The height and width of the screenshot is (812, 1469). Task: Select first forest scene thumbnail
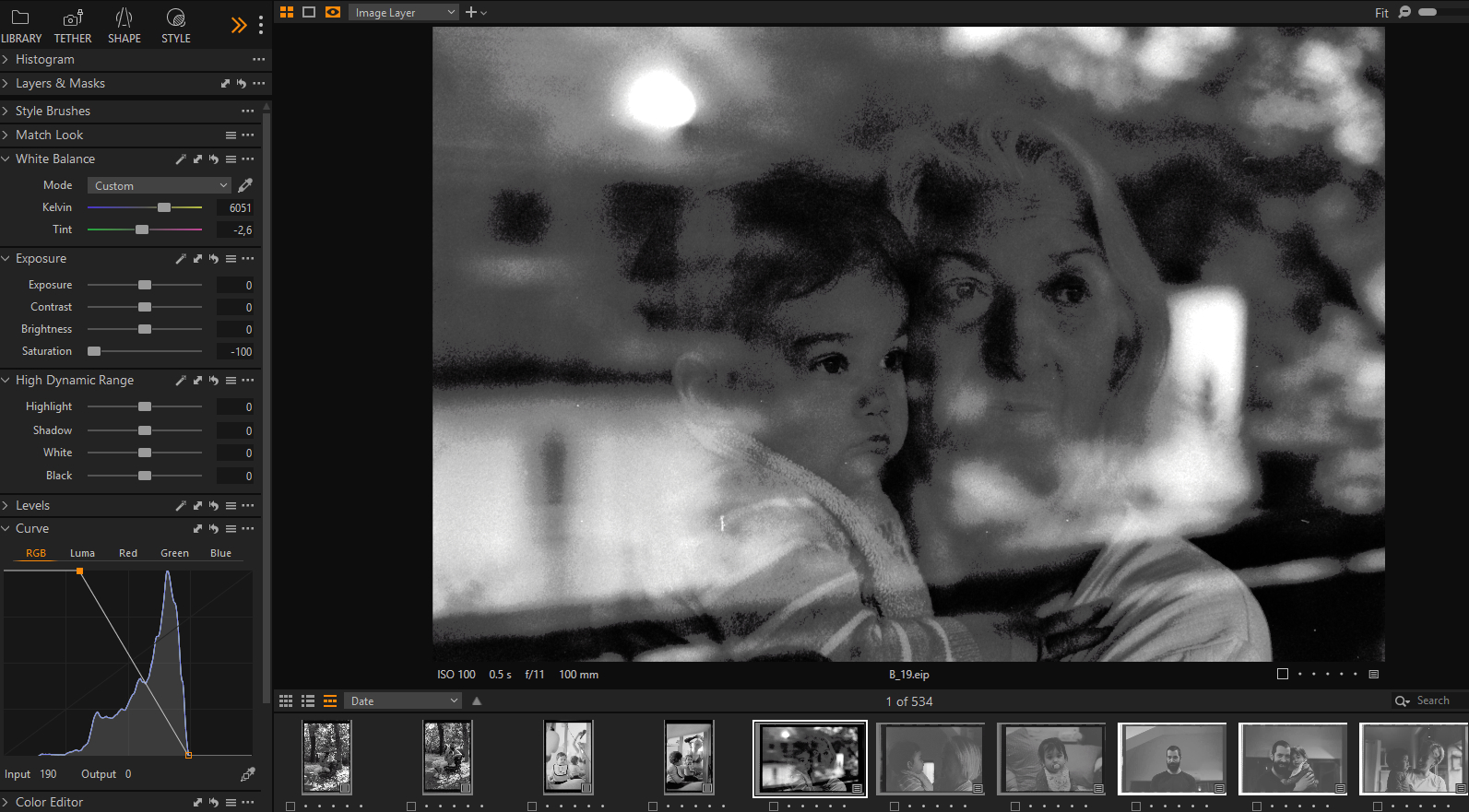pyautogui.click(x=326, y=758)
